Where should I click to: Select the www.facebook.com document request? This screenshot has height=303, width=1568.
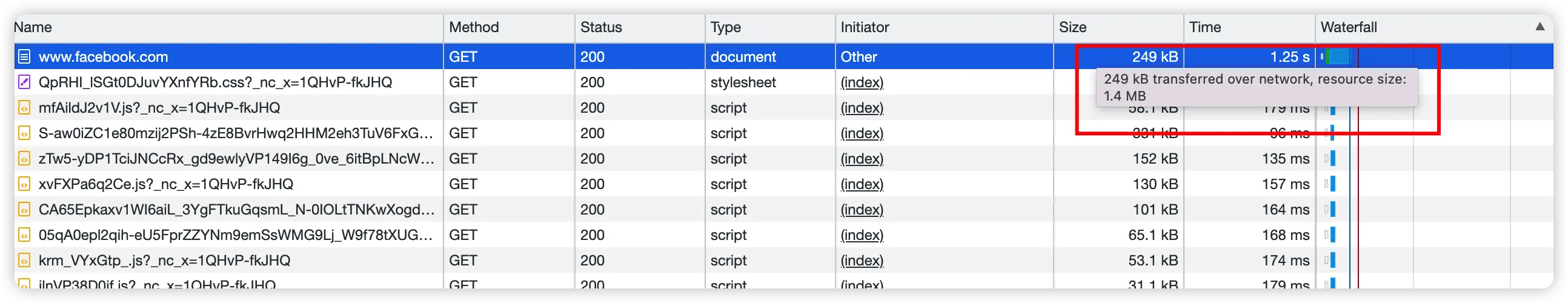pos(783,56)
